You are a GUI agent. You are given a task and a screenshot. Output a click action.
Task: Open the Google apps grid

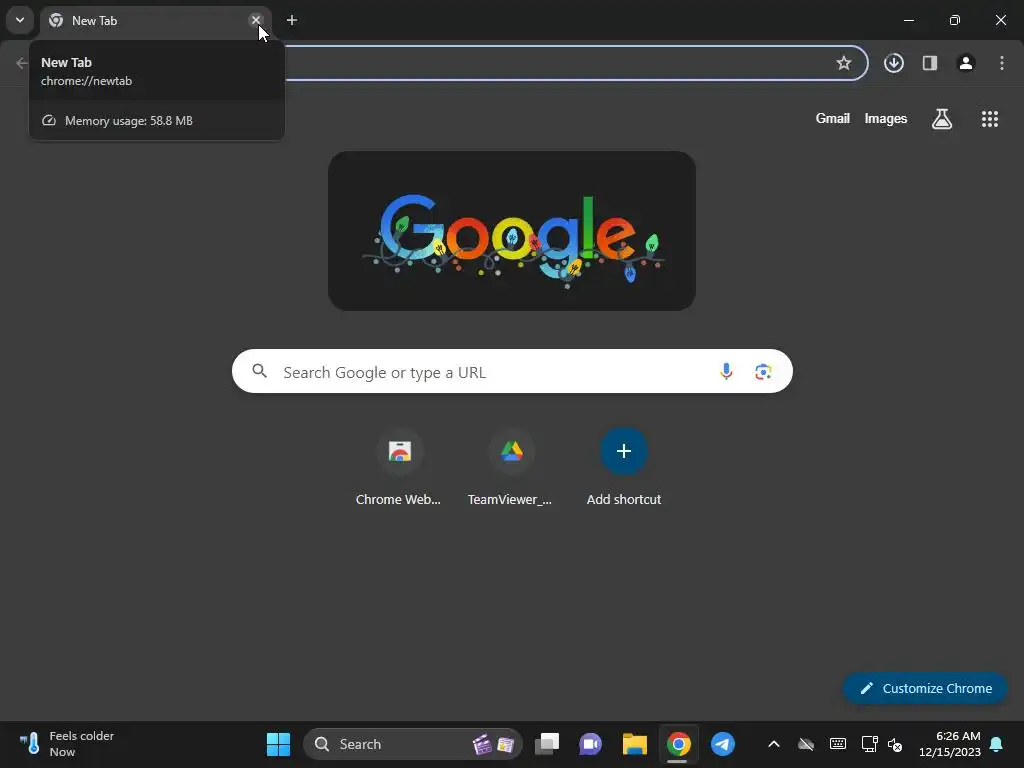[x=990, y=118]
